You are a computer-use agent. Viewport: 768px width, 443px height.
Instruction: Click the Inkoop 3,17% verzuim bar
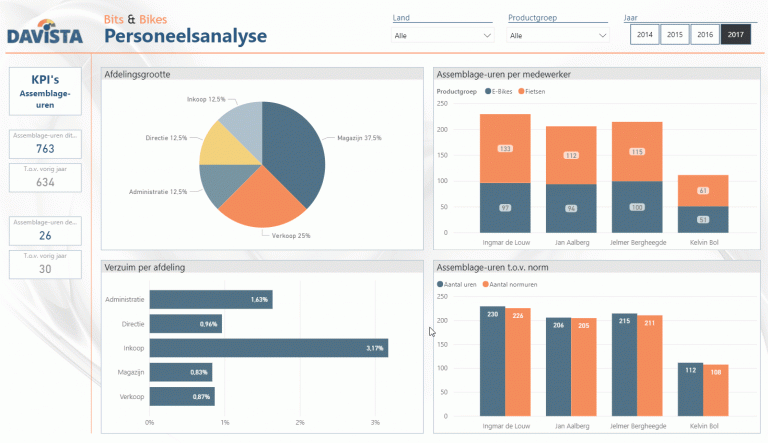pyautogui.click(x=269, y=348)
